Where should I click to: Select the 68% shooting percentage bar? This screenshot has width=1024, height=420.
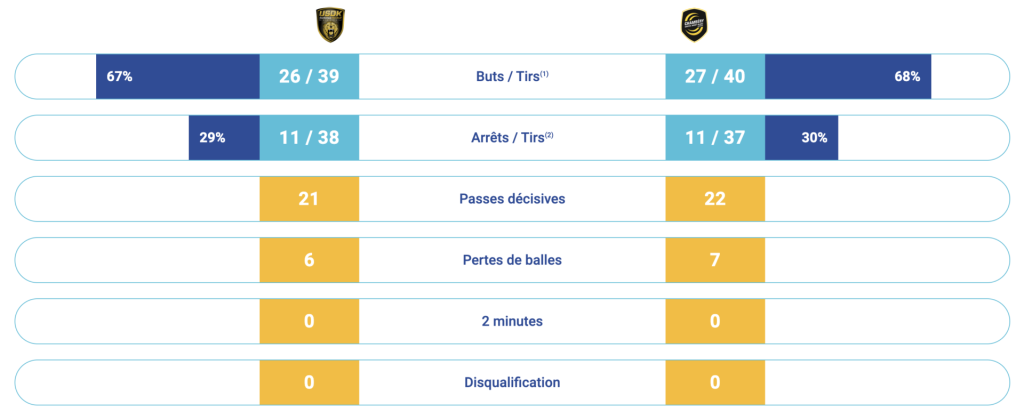[x=848, y=76]
